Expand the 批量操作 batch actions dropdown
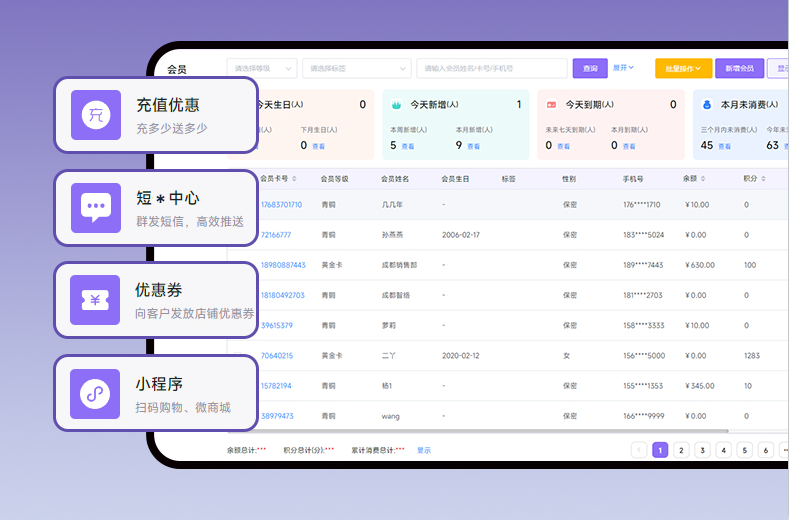The image size is (789, 520). [684, 68]
